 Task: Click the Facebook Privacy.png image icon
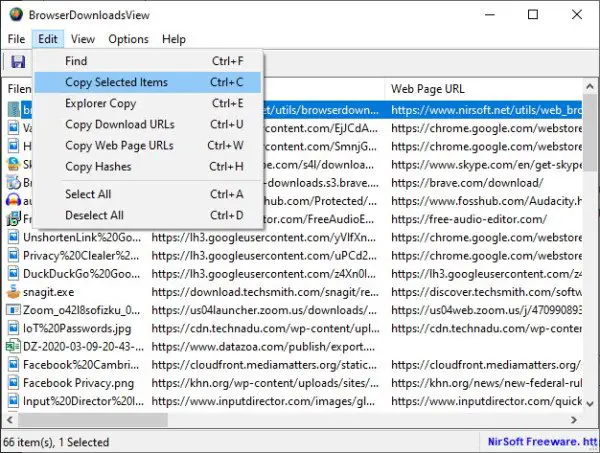pyautogui.click(x=13, y=383)
